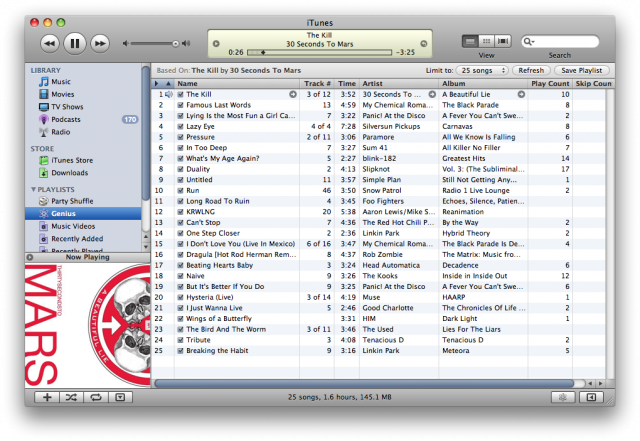Click the Refresh button
The width and height of the screenshot is (640, 441).
pos(531,71)
